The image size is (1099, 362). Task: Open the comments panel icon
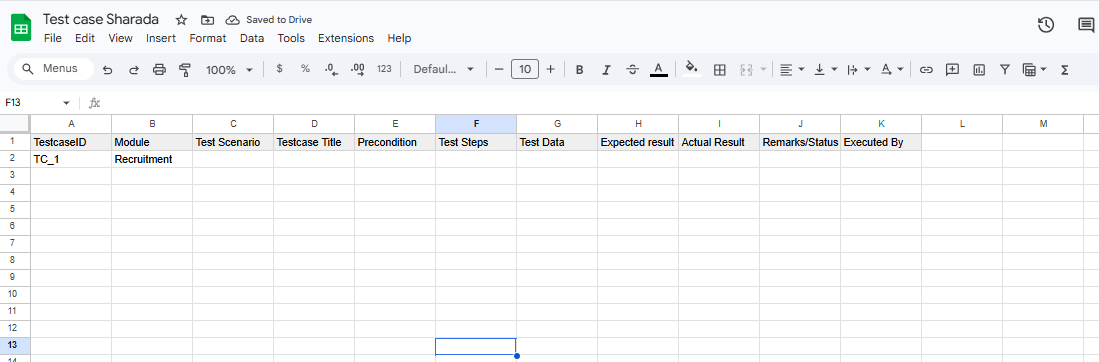1086,25
